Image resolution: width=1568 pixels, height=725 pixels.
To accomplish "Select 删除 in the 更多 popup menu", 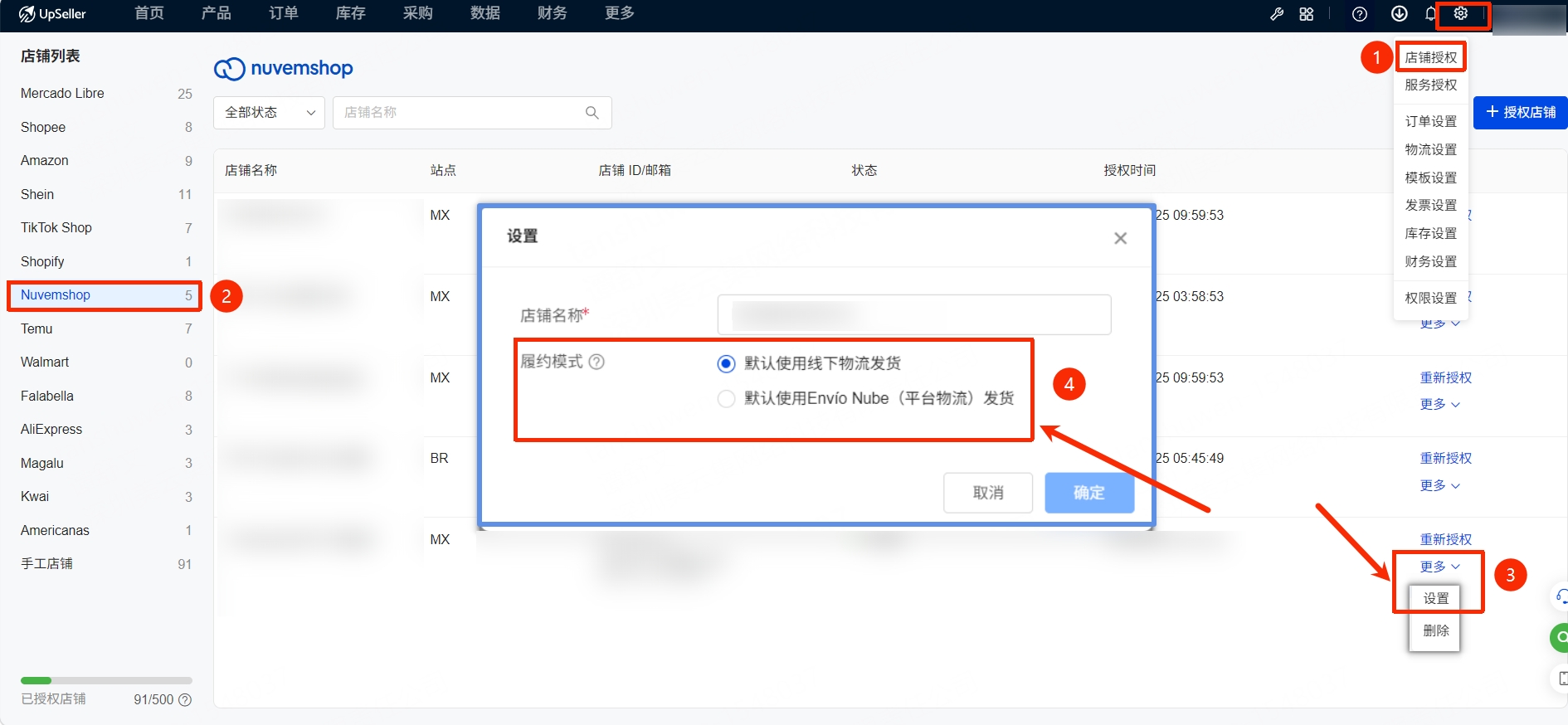I will point(1435,630).
